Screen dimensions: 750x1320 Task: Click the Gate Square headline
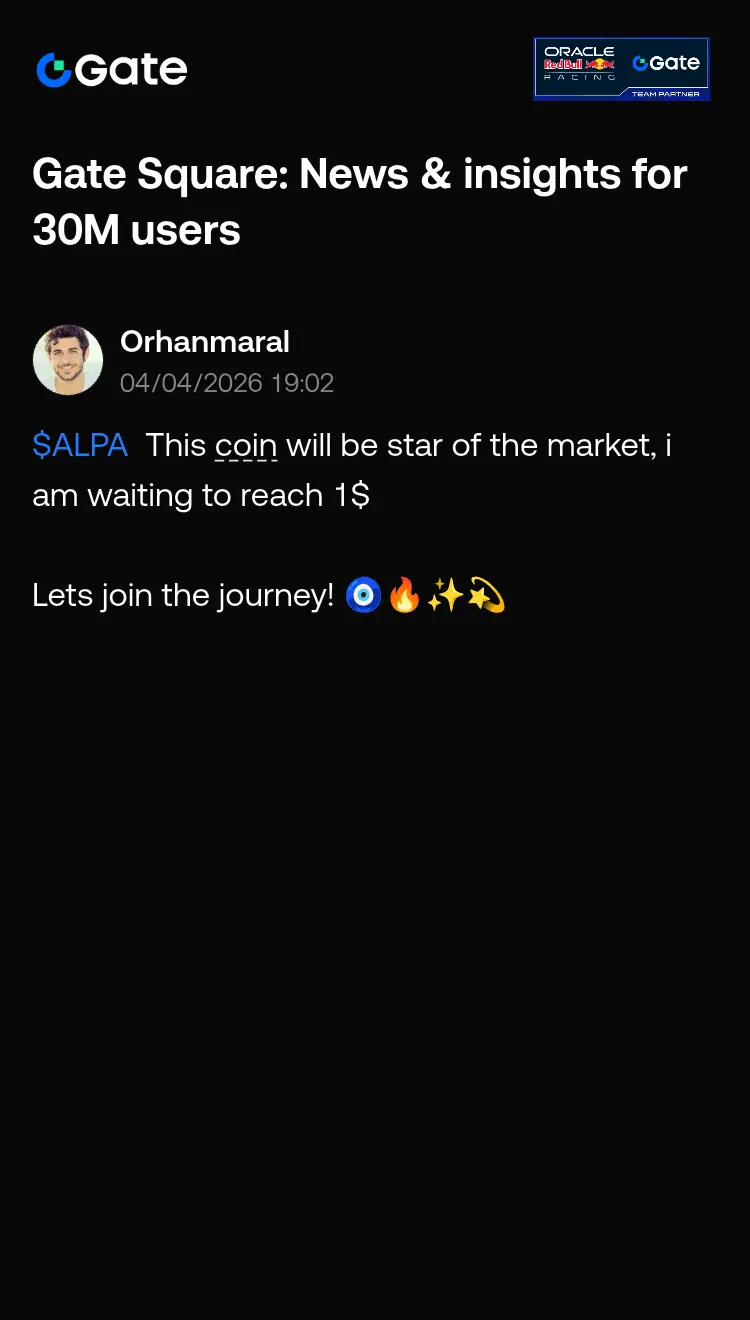(359, 175)
